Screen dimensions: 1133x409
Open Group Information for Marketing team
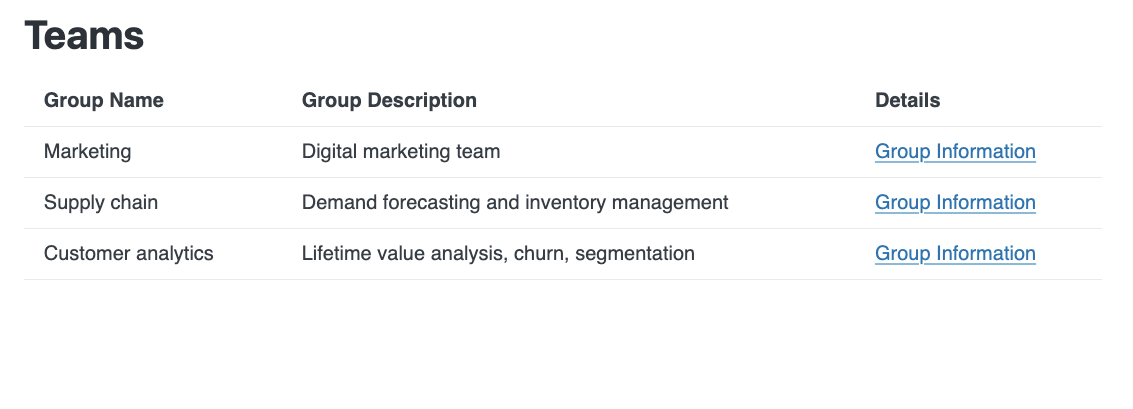955,152
